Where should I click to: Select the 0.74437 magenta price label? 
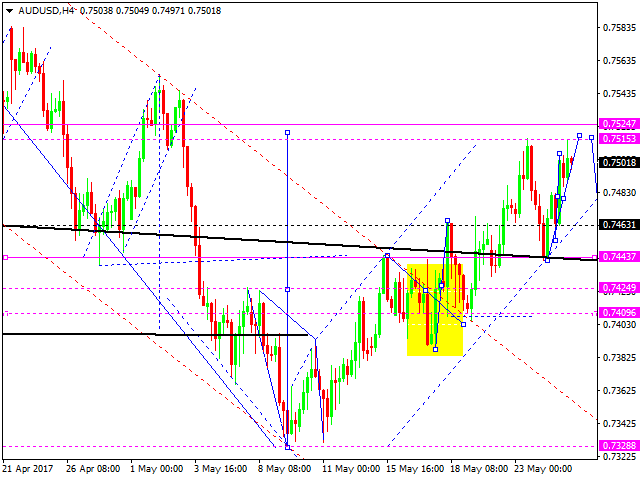coord(619,257)
